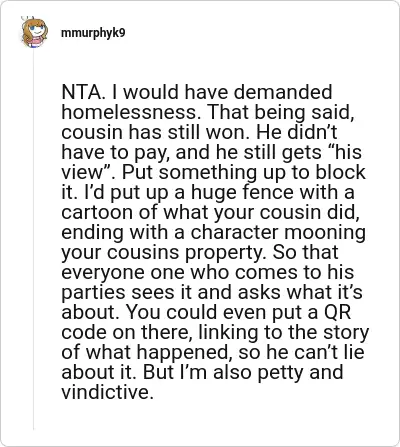Viewport: 400px width, 447px height.
Task: Click the quoted text "his view"
Action: [212, 162]
